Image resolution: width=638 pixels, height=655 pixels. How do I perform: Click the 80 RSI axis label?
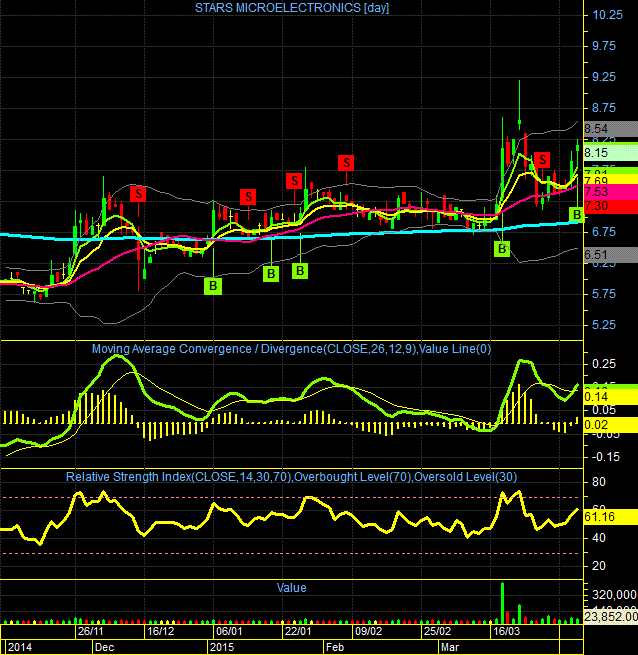599,482
